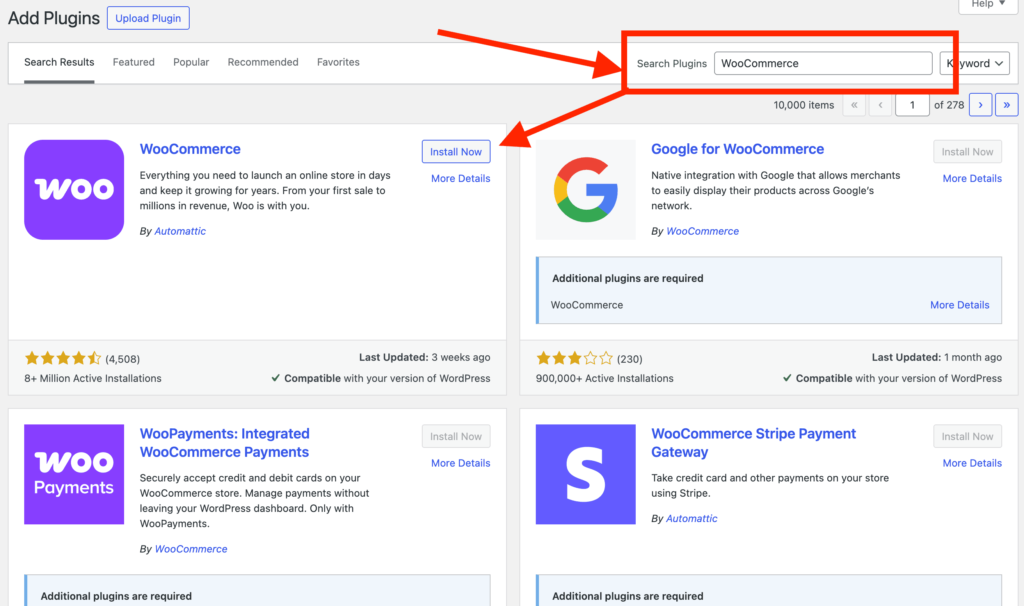
Task: Click '8+ Million Active Installations' text
Action: [x=93, y=378]
